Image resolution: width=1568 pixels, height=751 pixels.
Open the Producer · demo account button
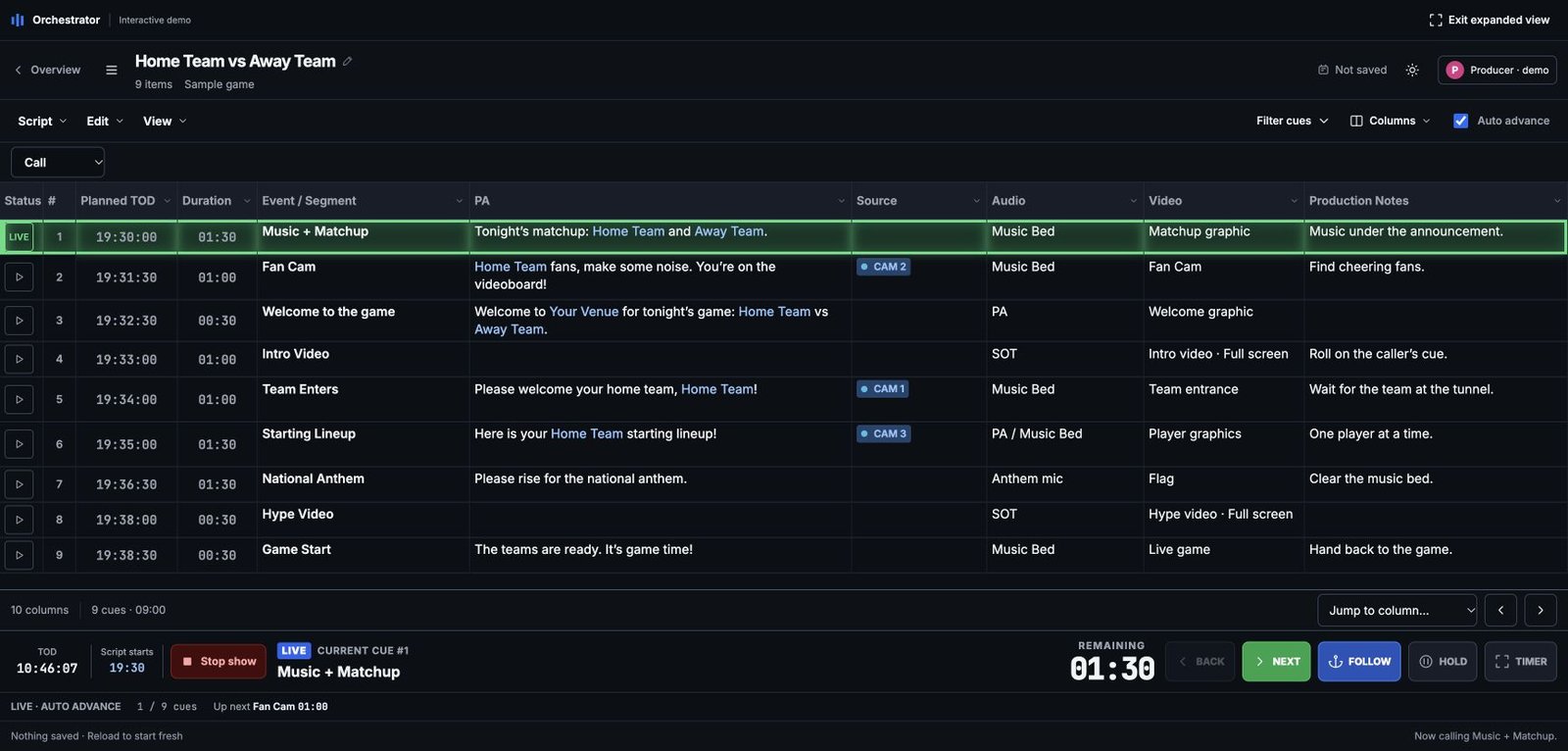[1497, 70]
